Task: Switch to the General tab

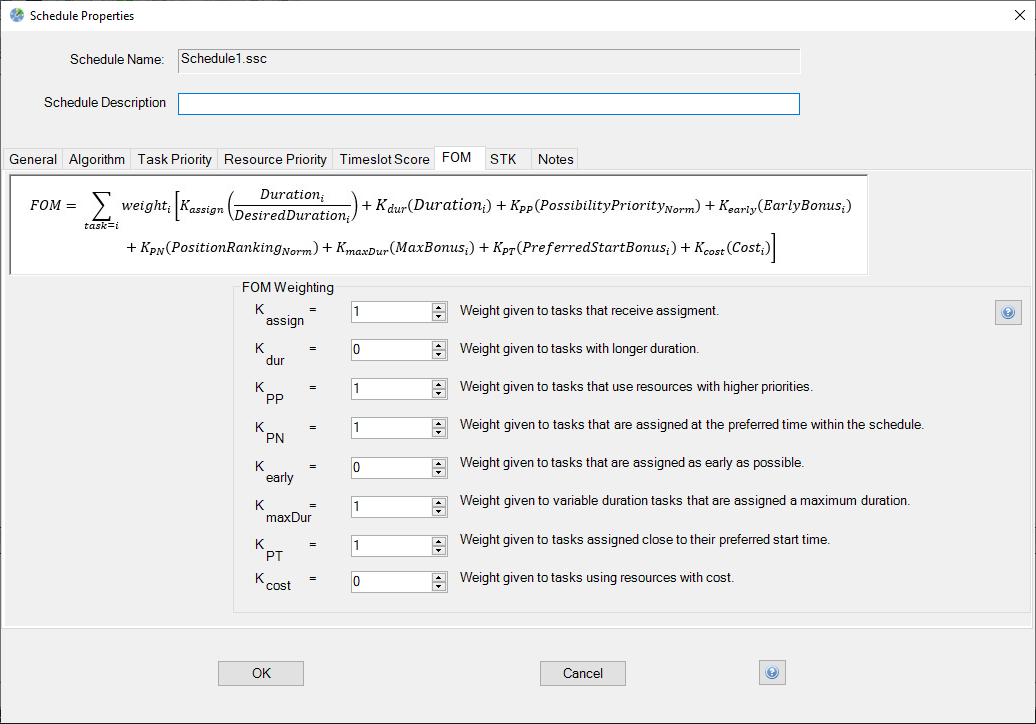Action: coord(33,159)
